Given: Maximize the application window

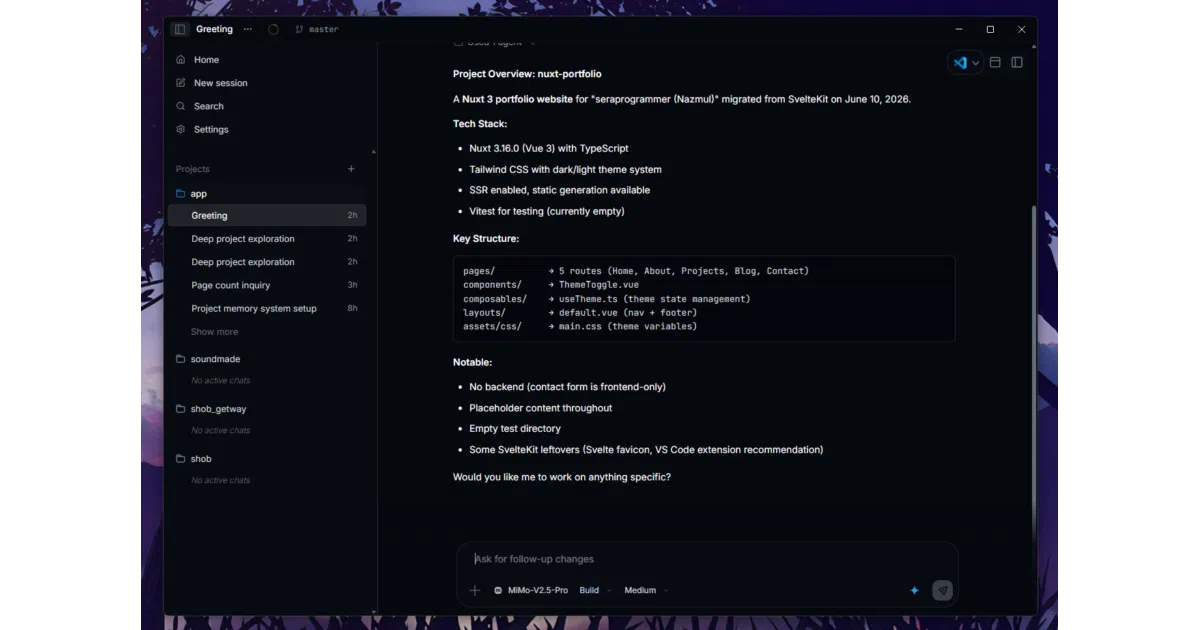Looking at the screenshot, I should 990,29.
